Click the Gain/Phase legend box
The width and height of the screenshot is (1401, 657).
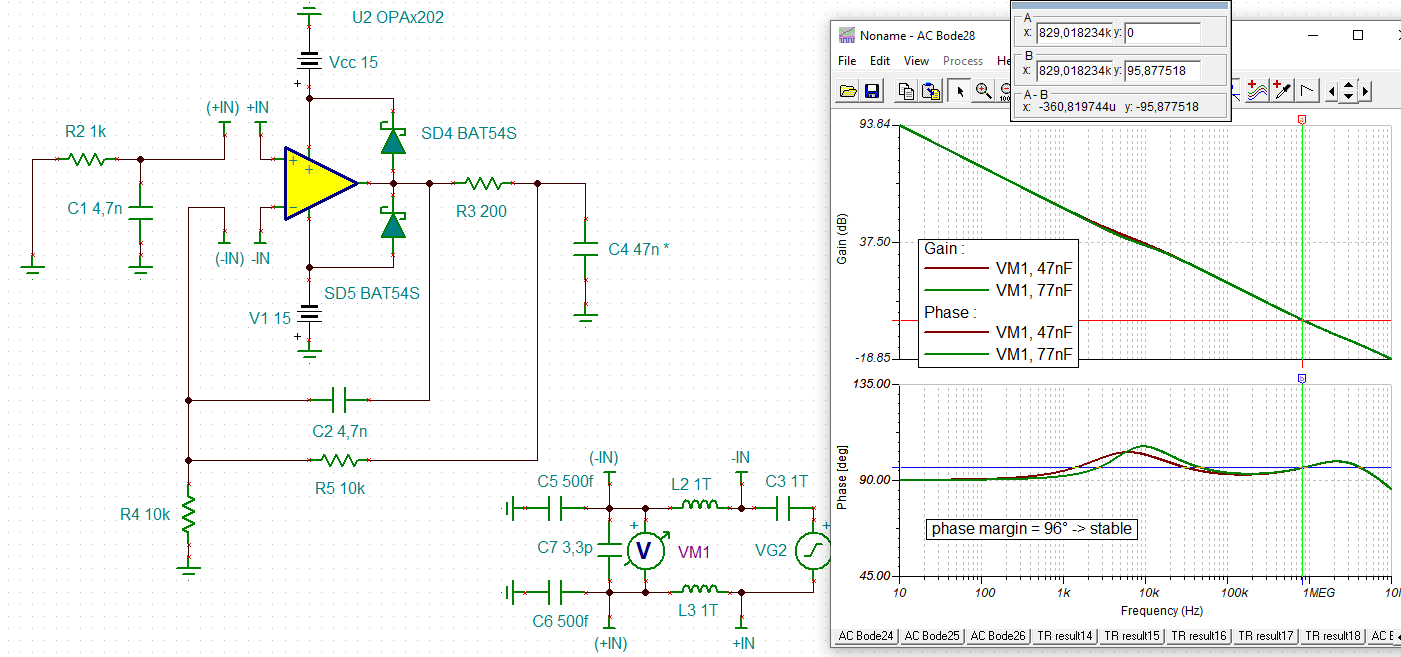pyautogui.click(x=998, y=303)
